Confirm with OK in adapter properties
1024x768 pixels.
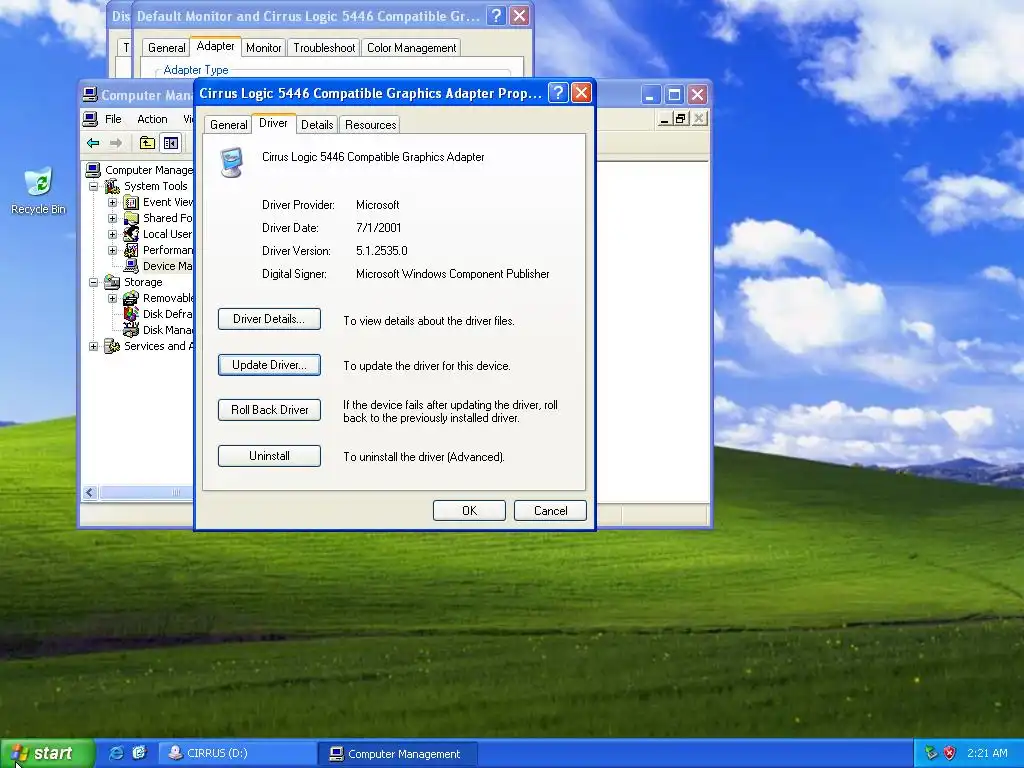469,511
